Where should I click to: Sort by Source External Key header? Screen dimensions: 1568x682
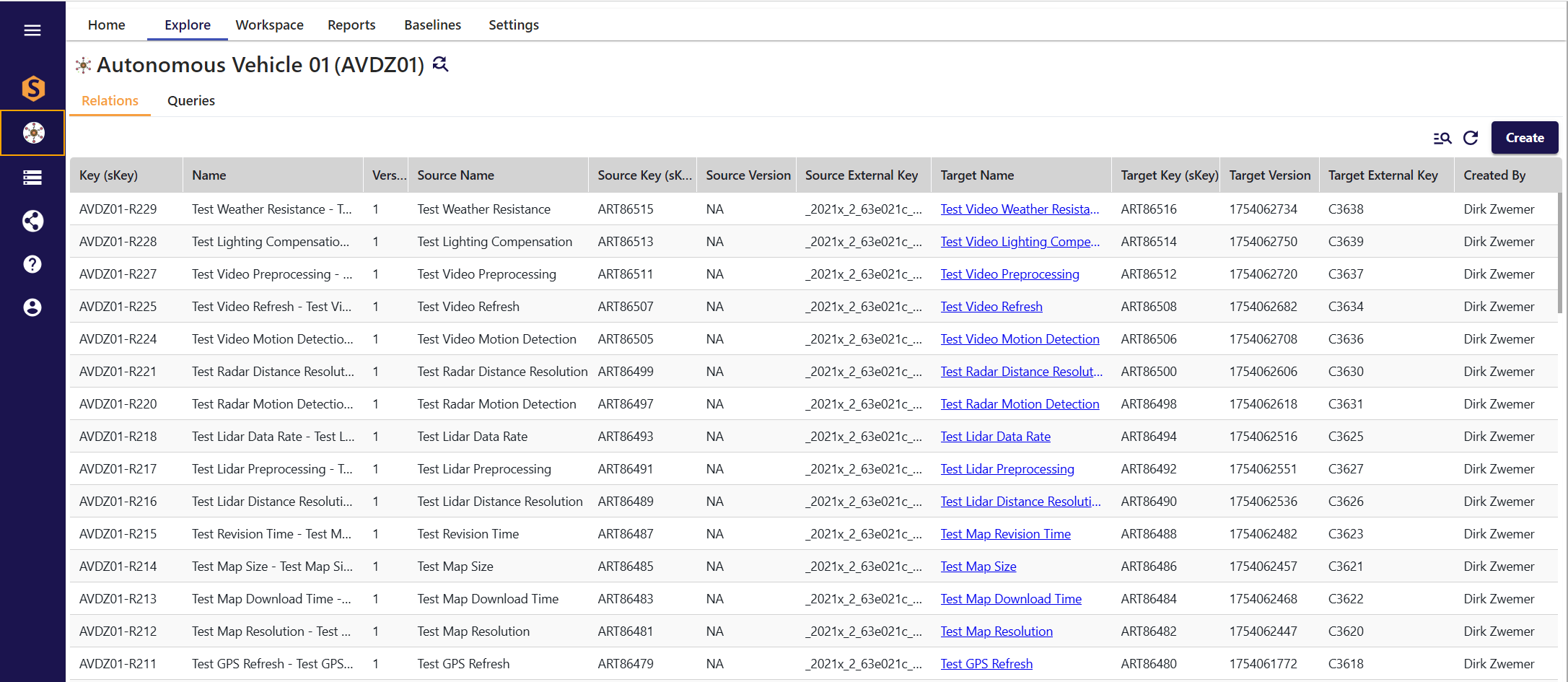[x=864, y=175]
